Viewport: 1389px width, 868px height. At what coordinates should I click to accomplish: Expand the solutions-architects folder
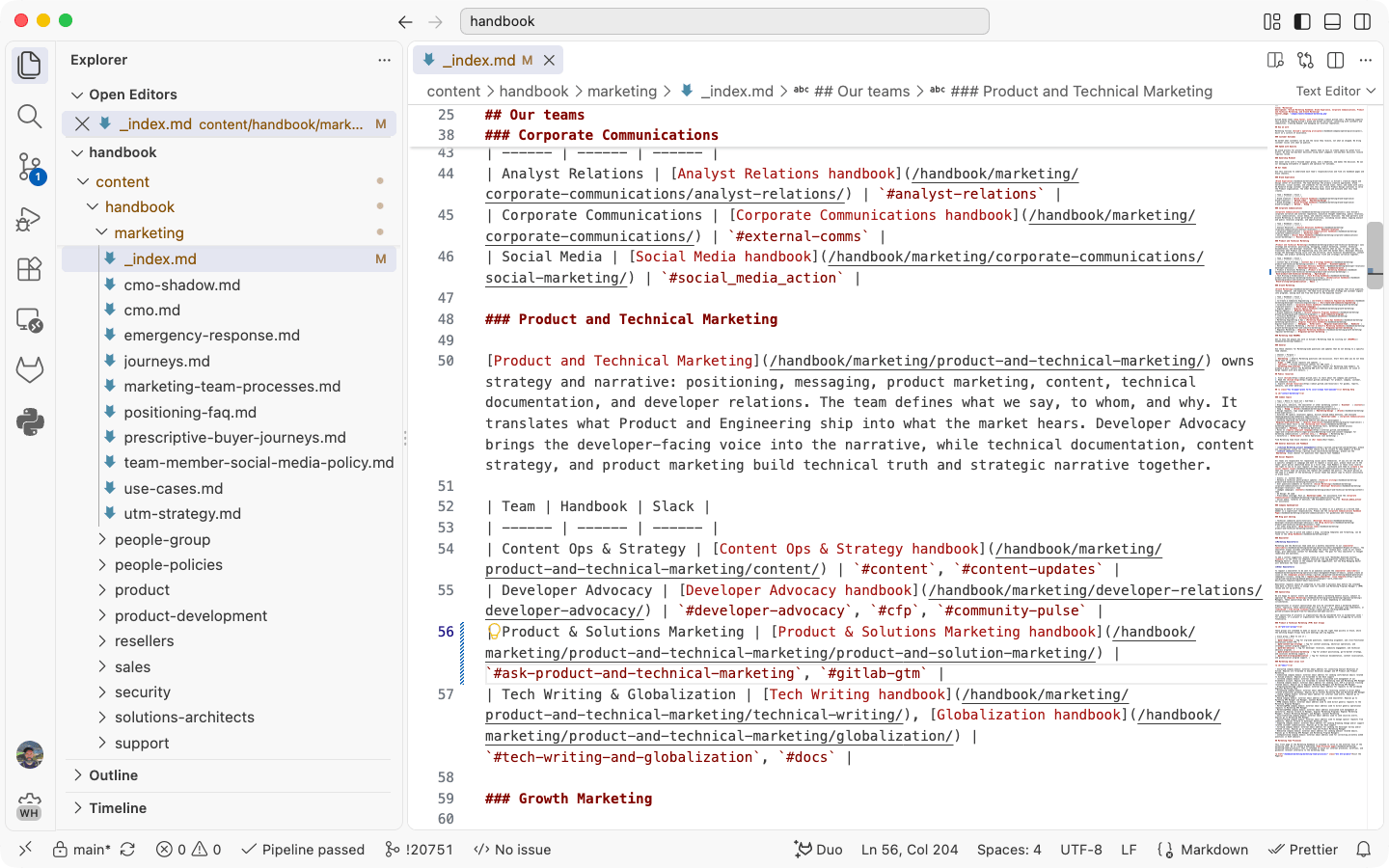(230, 718)
